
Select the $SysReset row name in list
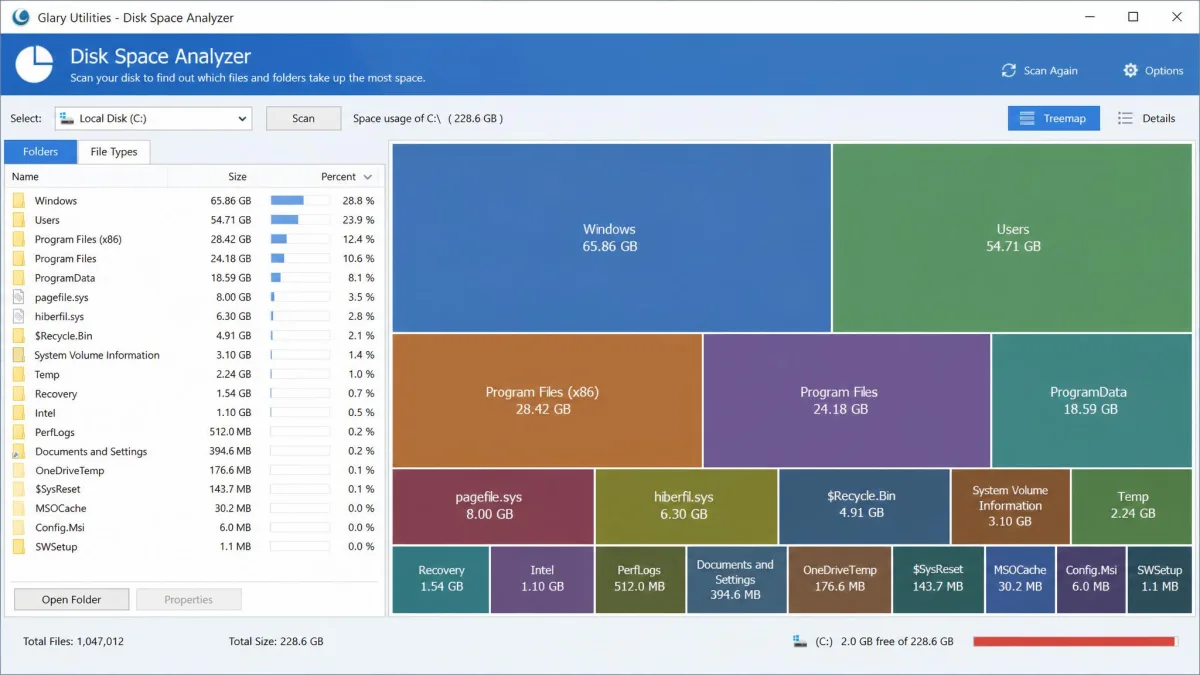[58, 489]
